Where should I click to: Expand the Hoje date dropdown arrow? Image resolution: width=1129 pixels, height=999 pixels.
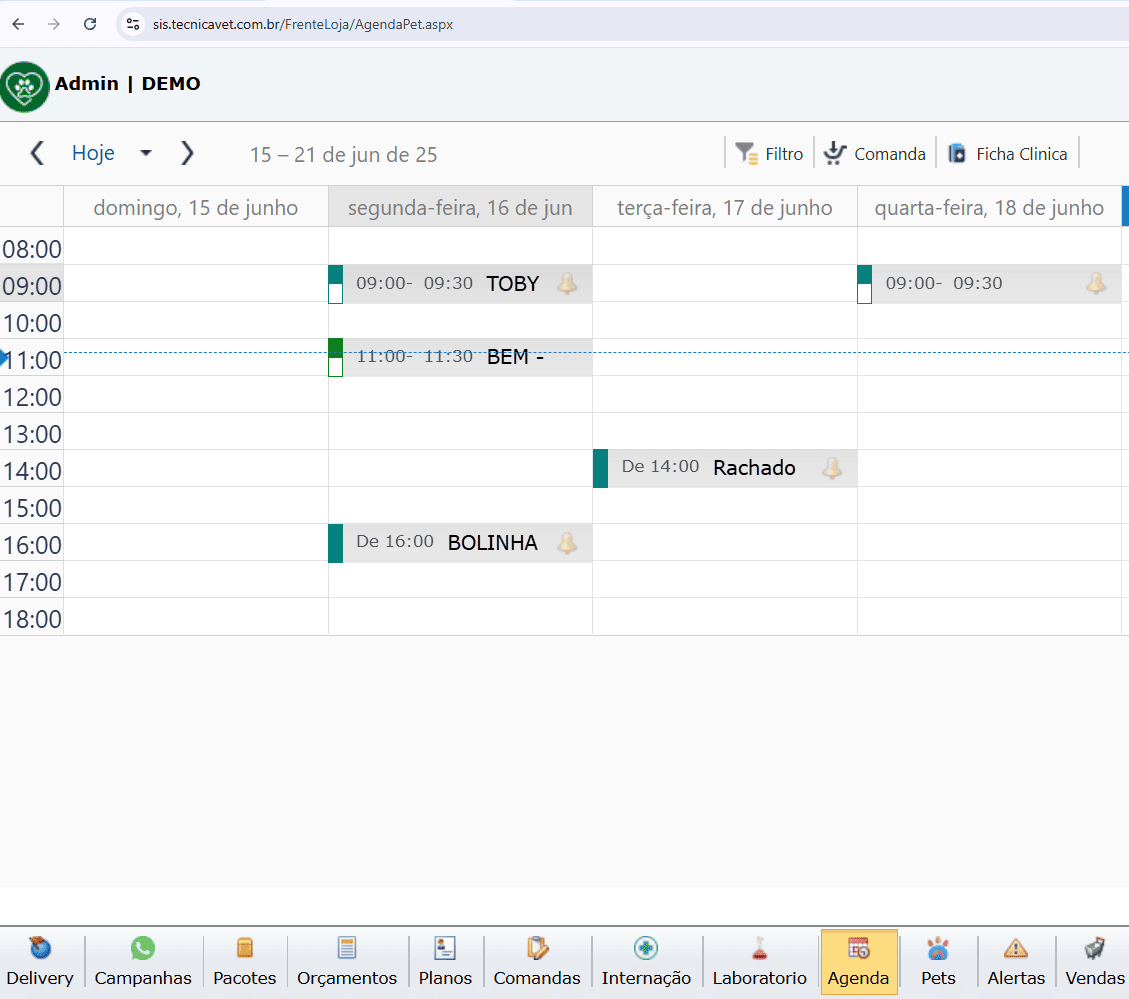[146, 153]
